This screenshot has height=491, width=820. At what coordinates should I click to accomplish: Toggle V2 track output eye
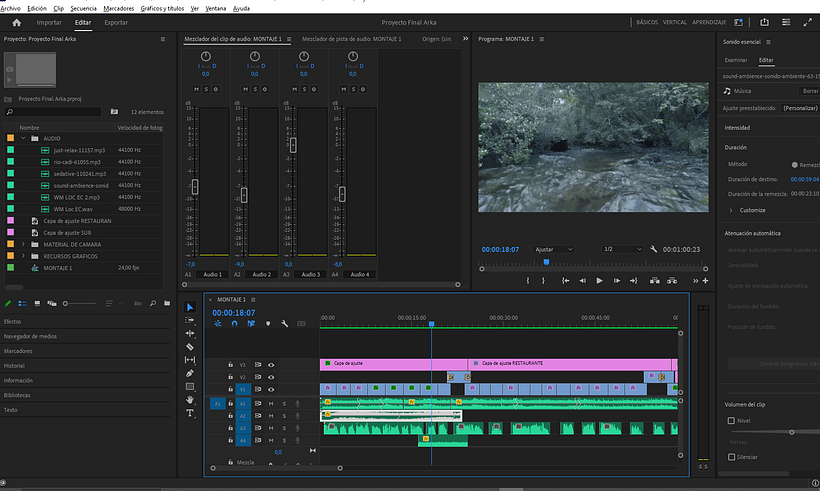pos(271,377)
